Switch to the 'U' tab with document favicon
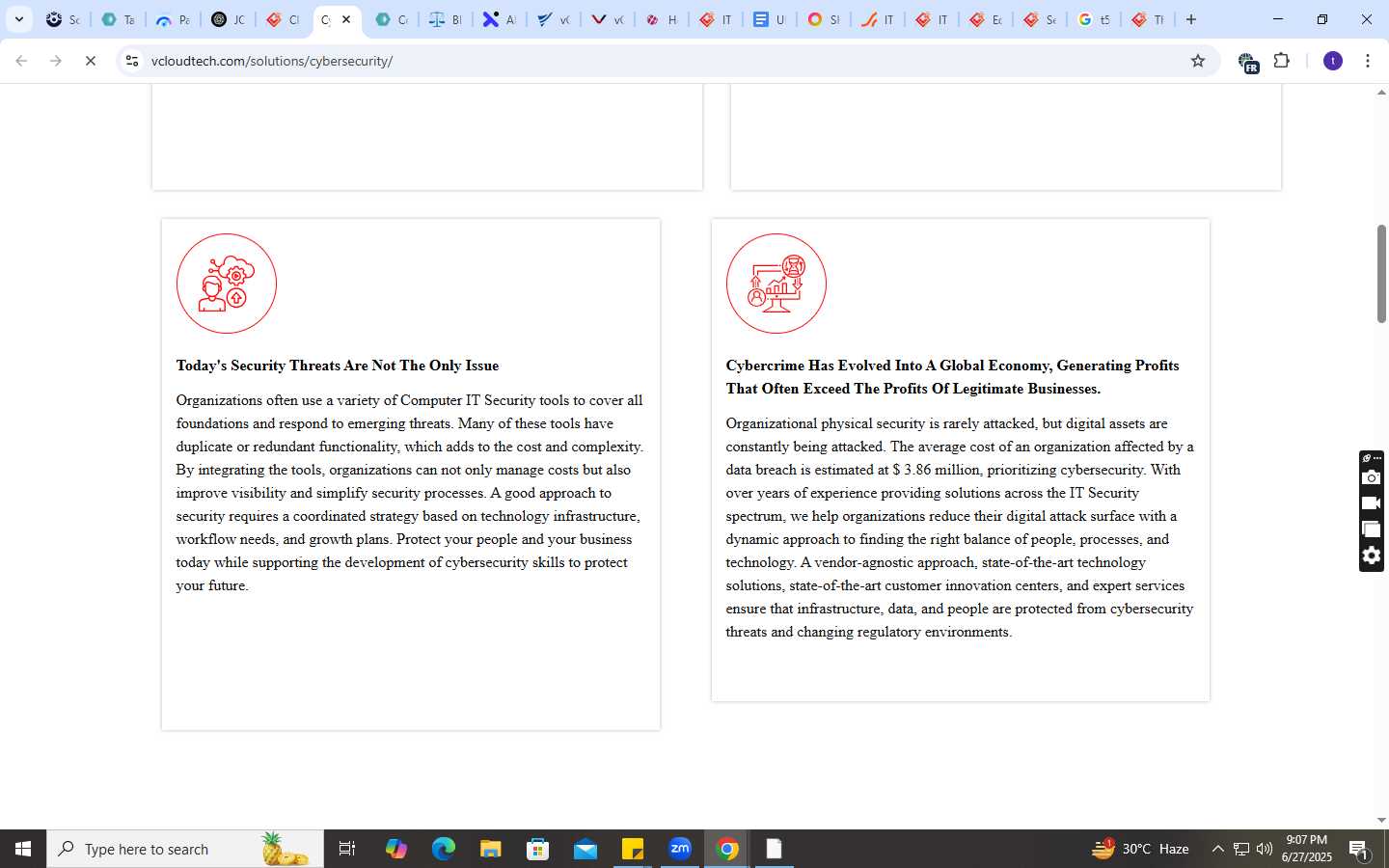This screenshot has height=868, width=1389. point(770,19)
